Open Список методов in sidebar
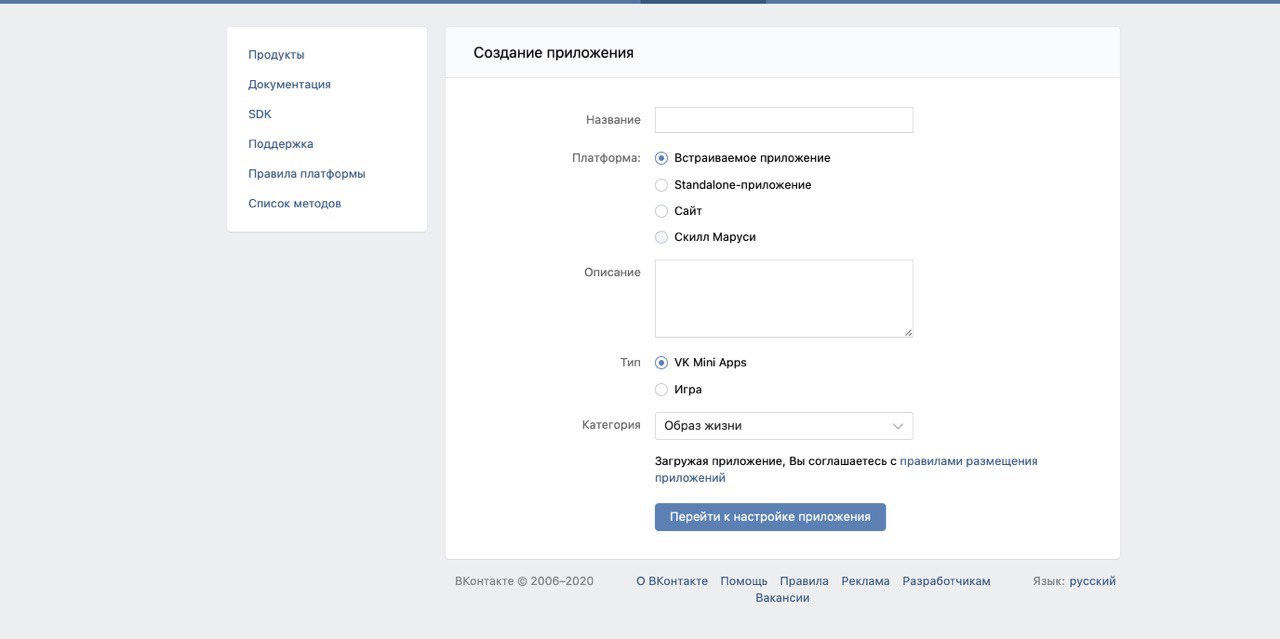The height and width of the screenshot is (639, 1280). tap(295, 204)
